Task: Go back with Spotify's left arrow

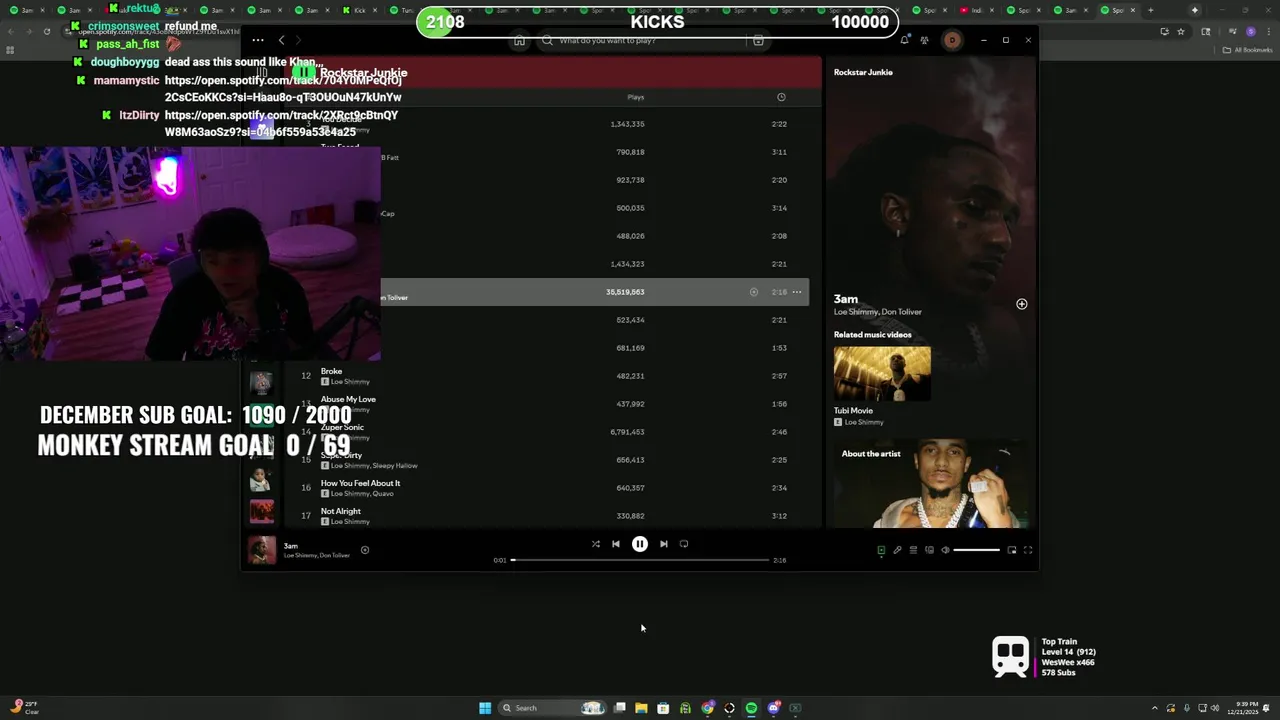Action: pyautogui.click(x=281, y=40)
